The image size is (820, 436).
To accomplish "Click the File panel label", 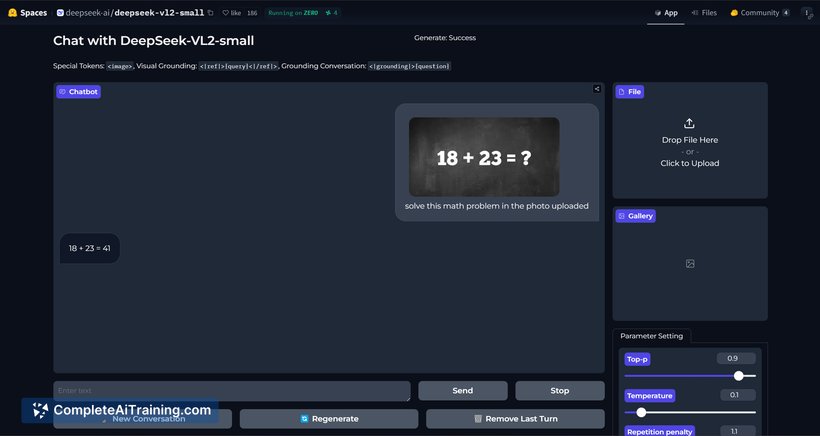I will pos(630,91).
